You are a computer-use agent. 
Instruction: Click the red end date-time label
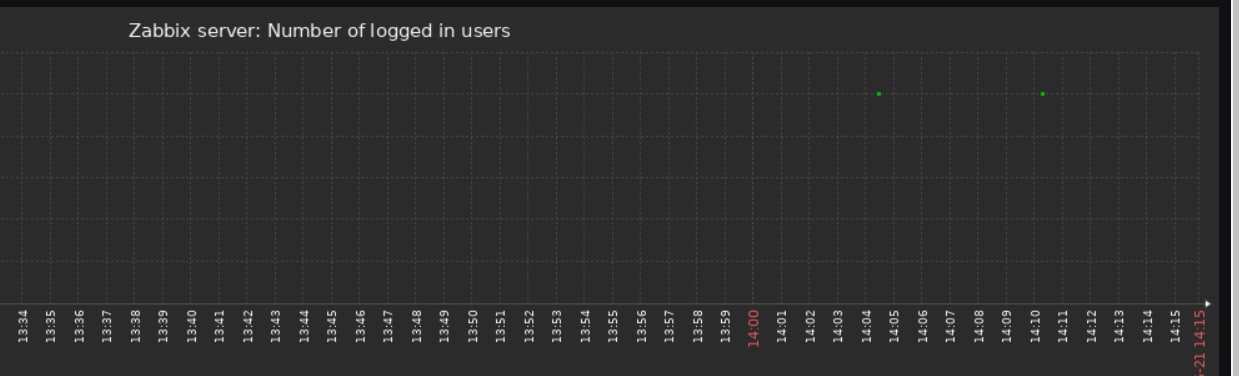1200,342
